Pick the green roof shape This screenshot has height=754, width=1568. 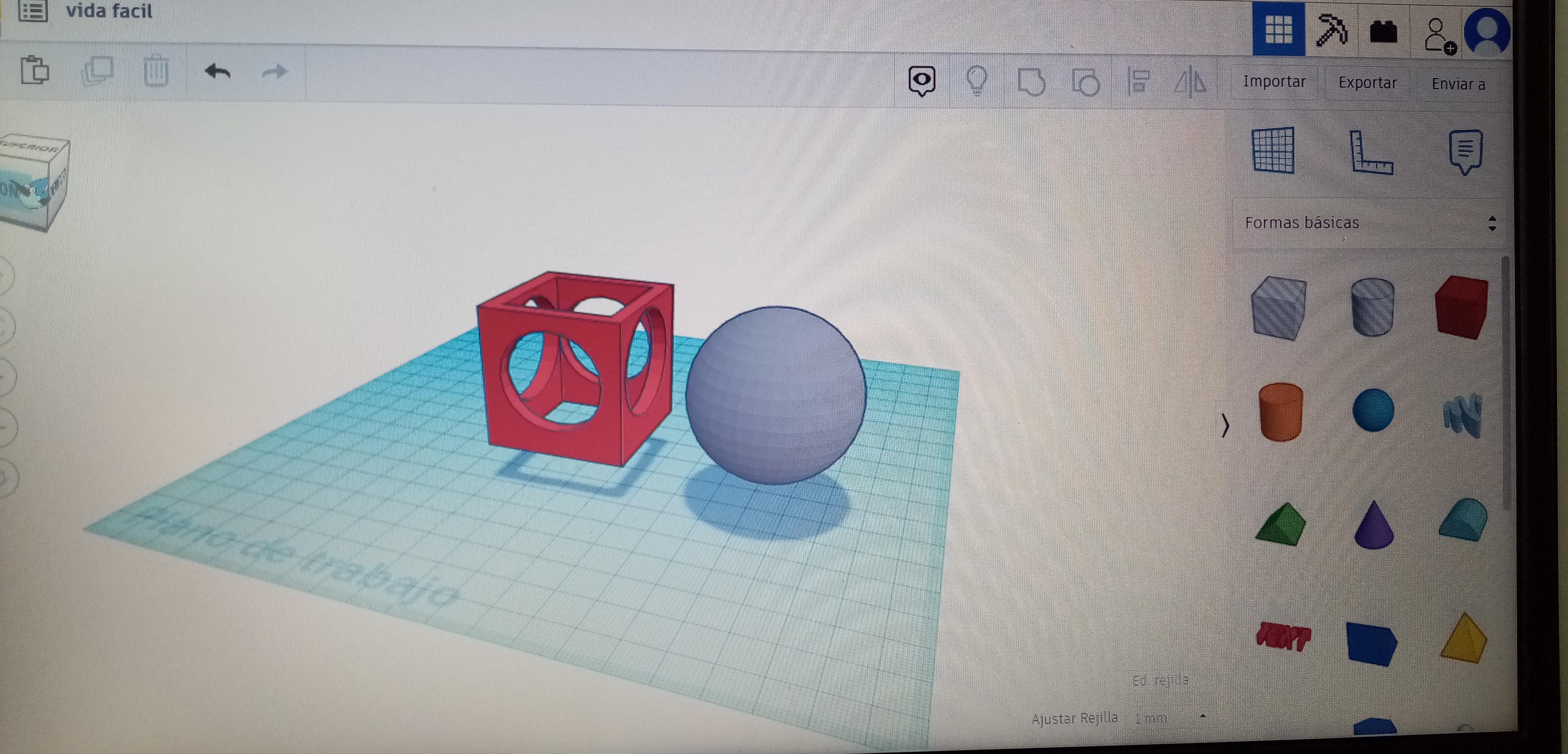1281,524
